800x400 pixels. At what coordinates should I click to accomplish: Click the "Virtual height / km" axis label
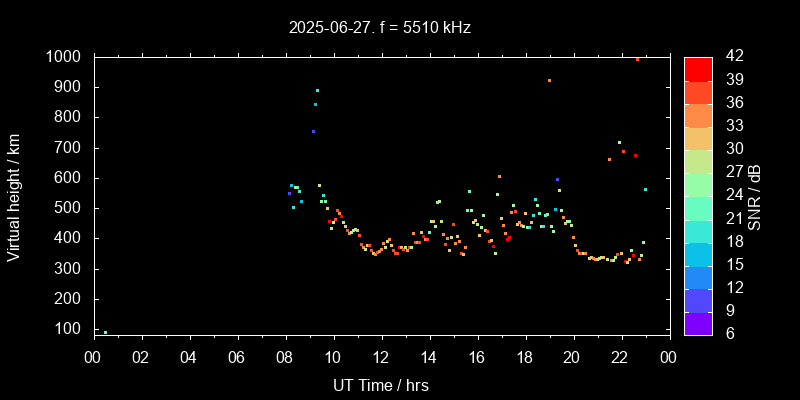click(14, 195)
